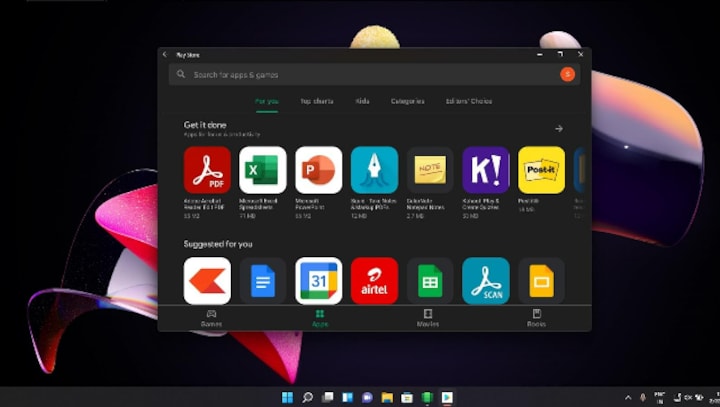Go back using Play Store arrow

165,54
